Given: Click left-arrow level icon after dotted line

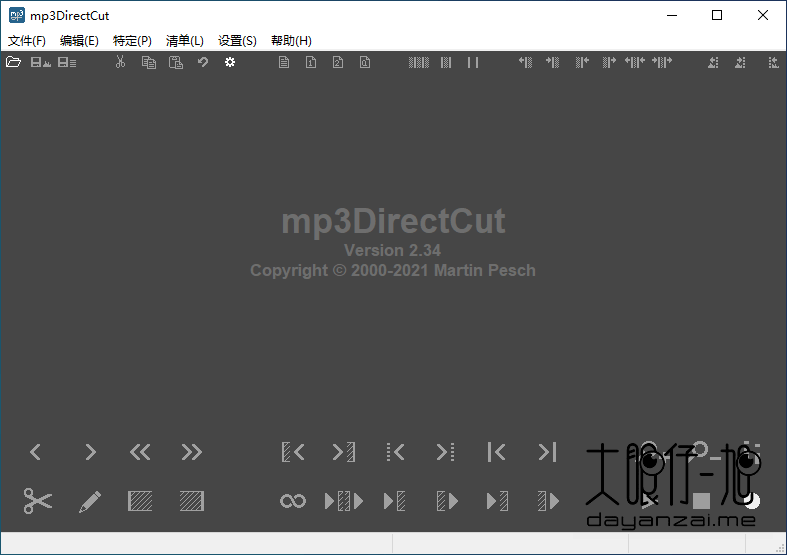Looking at the screenshot, I should point(773,62).
